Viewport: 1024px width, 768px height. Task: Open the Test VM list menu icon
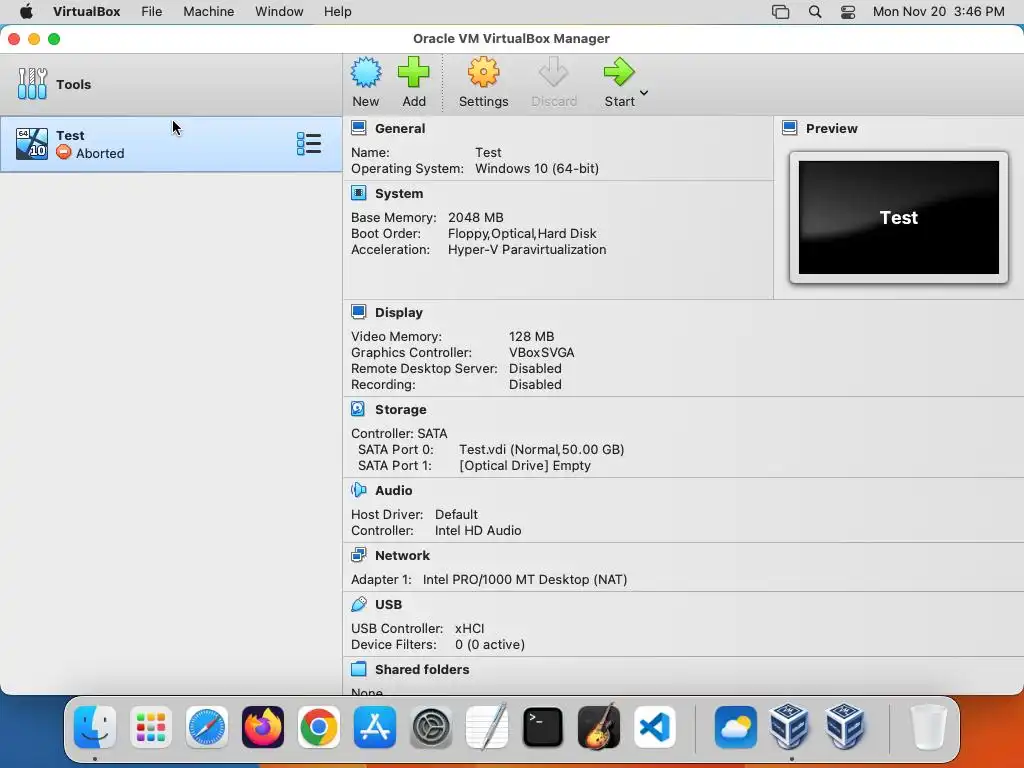[x=308, y=144]
